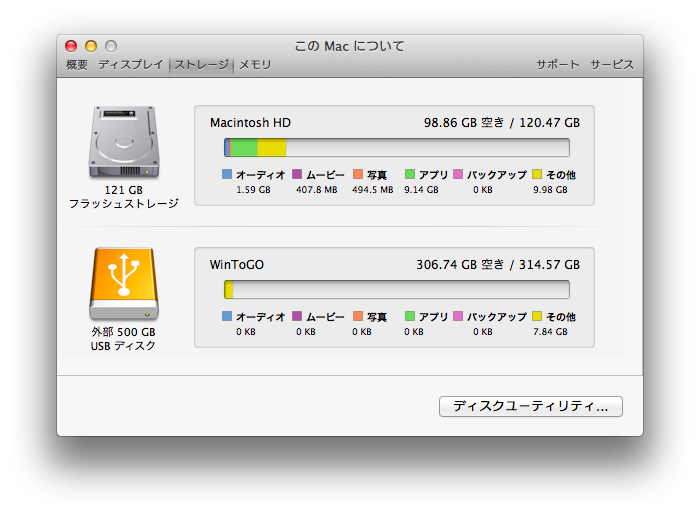Screen dimensions: 700x515
Task: Click green アプリ swatch under Macintosh HD
Action: [409, 174]
